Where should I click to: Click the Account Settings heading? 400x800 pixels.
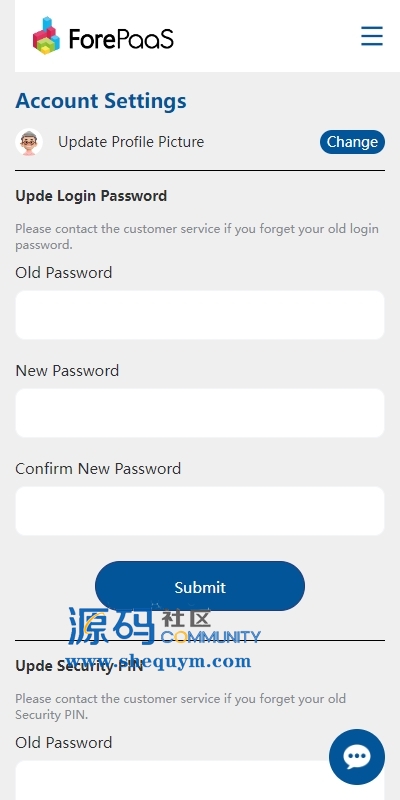(x=101, y=101)
